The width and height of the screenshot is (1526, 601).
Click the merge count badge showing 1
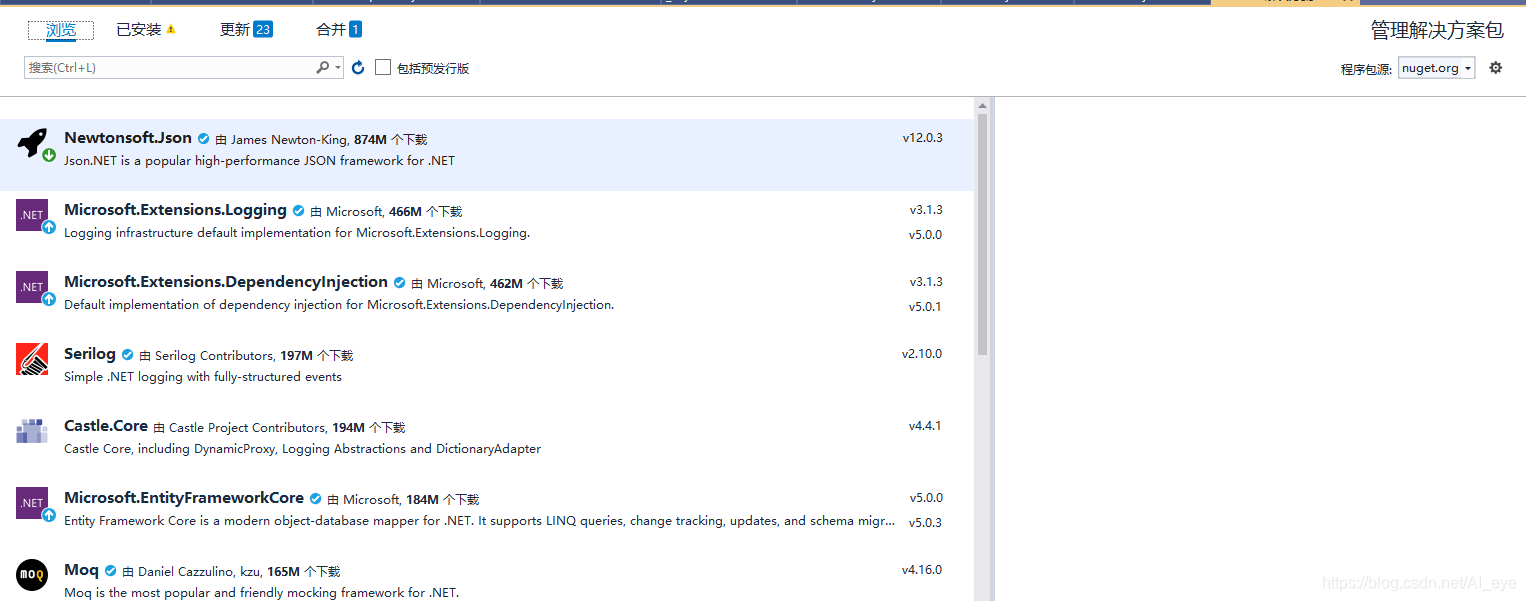[355, 30]
